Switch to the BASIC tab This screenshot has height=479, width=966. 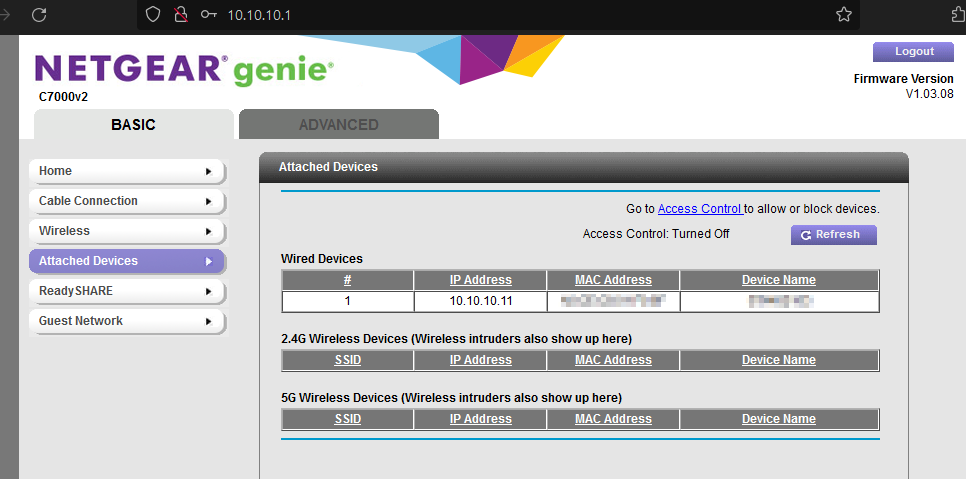tap(133, 124)
